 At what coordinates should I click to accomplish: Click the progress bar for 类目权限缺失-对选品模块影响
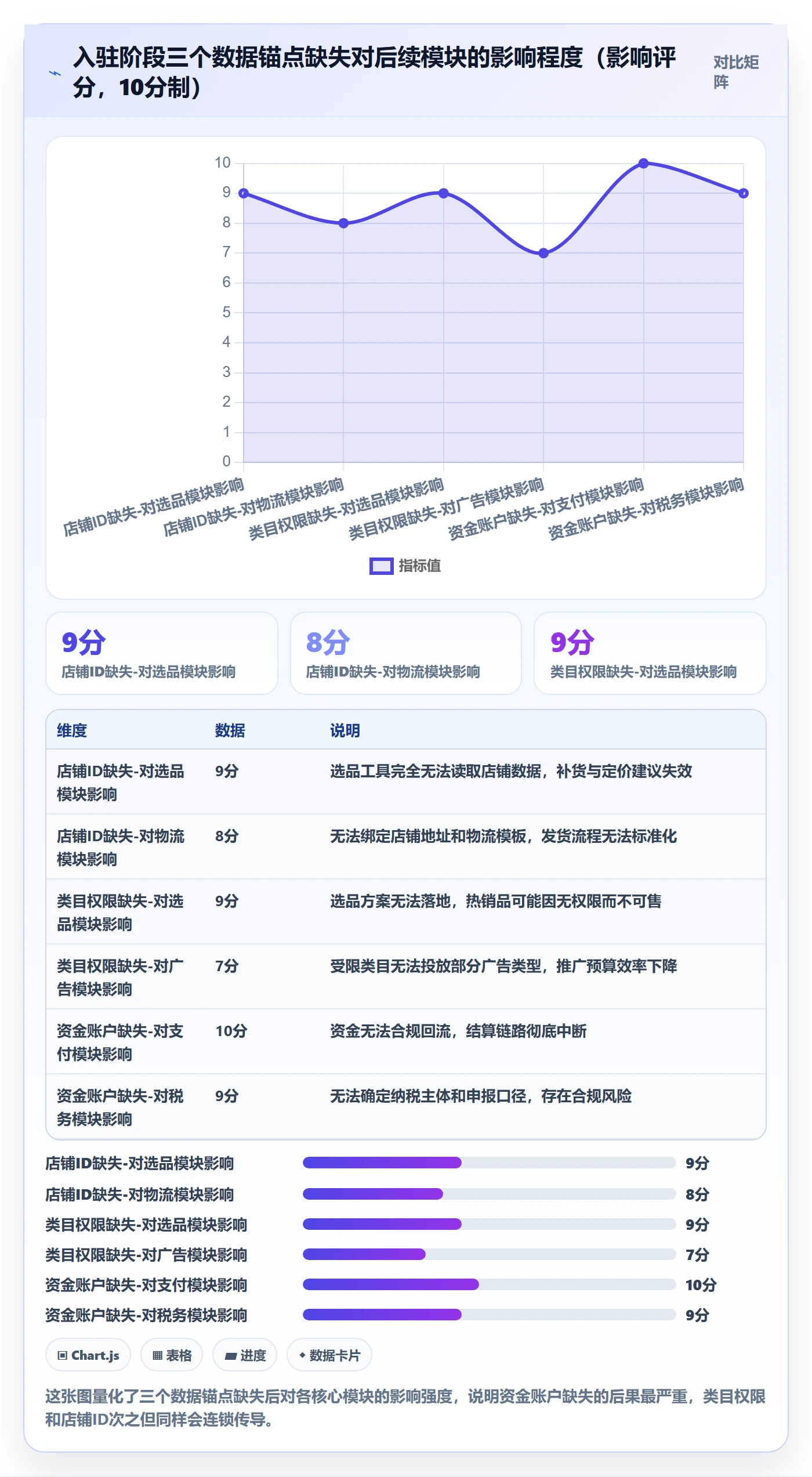(489, 1223)
